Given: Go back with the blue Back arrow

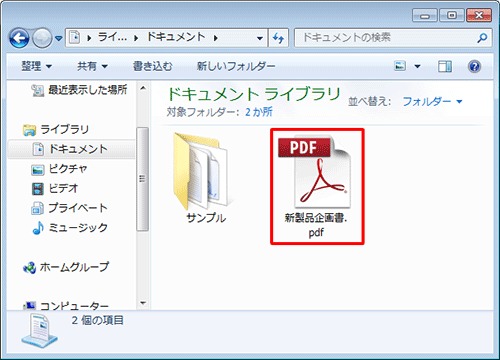Looking at the screenshot, I should pos(19,38).
